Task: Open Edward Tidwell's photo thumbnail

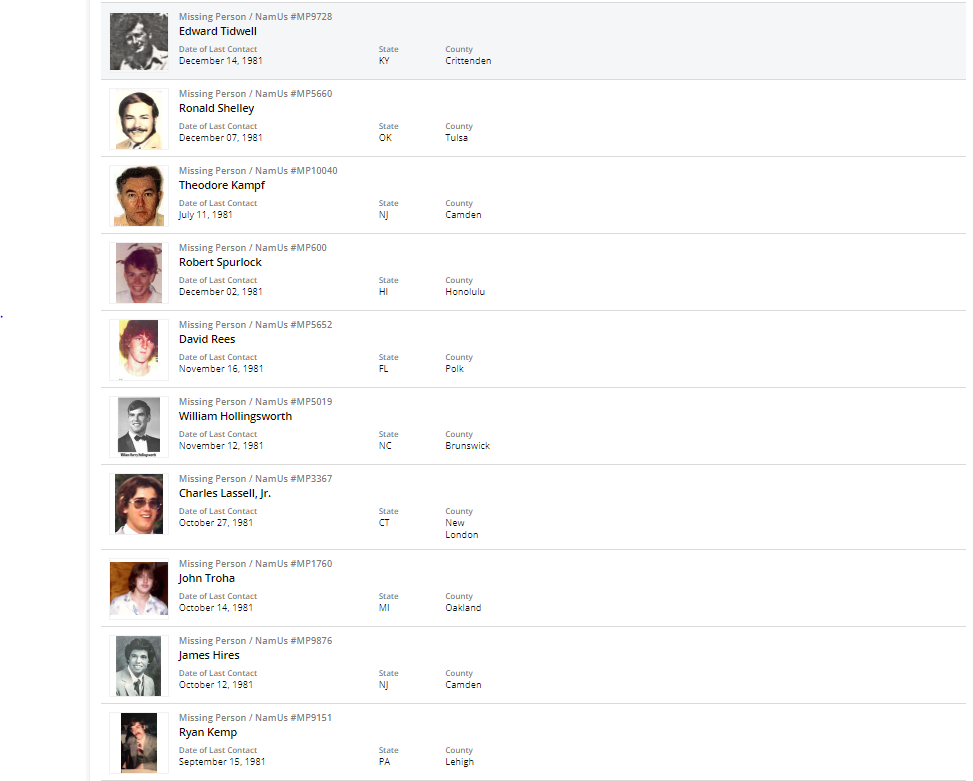Action: pos(138,41)
